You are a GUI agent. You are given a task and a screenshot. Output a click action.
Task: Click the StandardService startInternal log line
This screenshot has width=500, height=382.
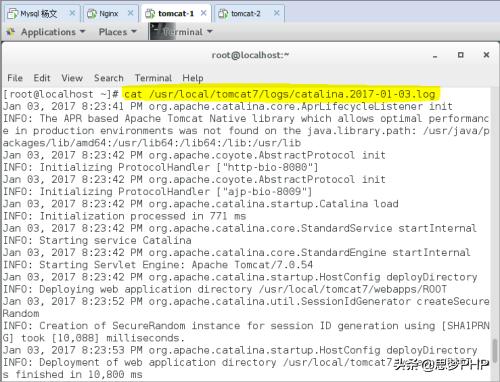[240, 228]
